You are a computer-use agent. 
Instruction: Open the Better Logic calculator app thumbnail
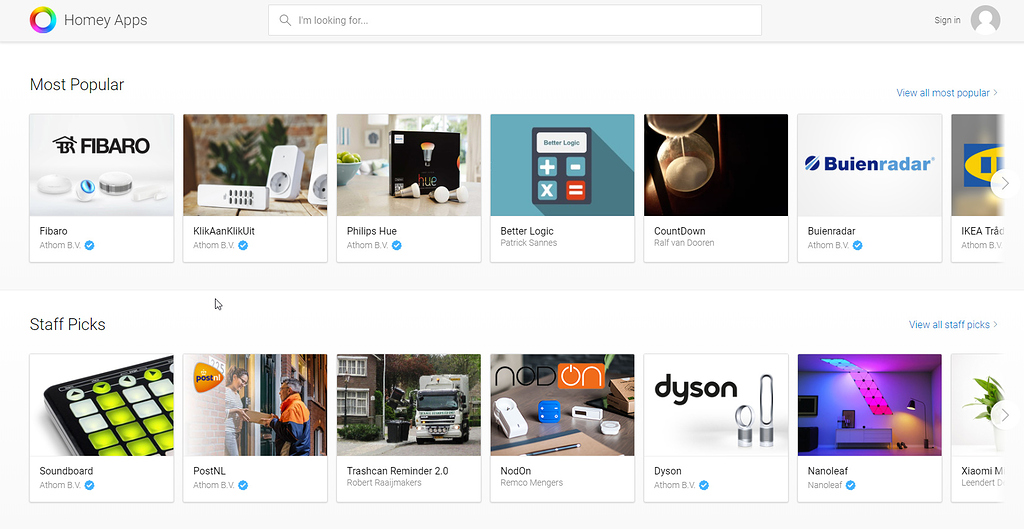pos(562,165)
